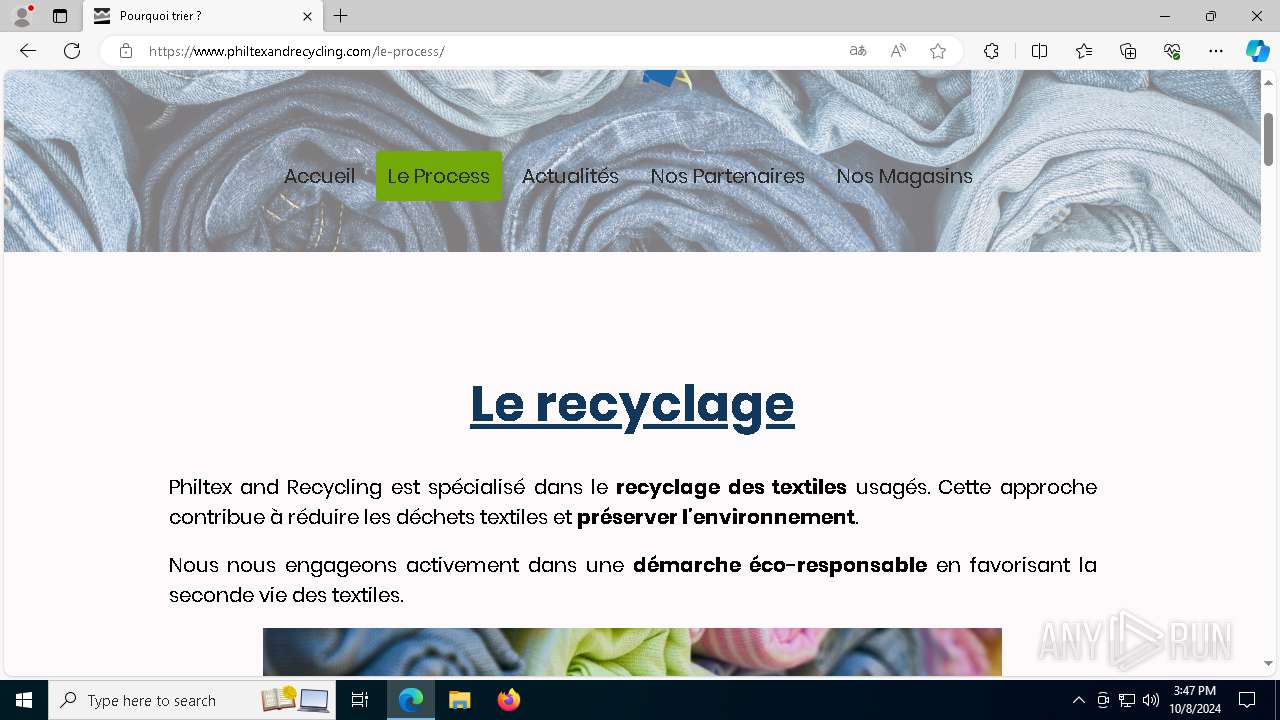Open Browser essentials heart icon
Screen dimensions: 1280x720
pyautogui.click(x=1172, y=51)
